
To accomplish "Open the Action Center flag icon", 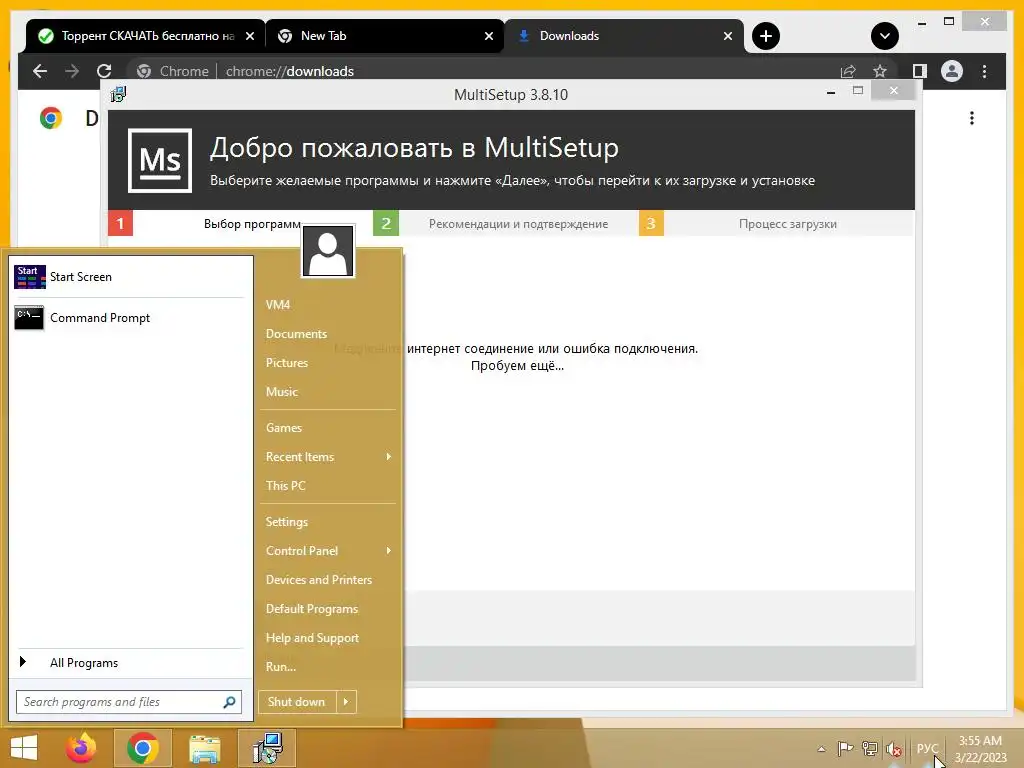I will click(845, 748).
